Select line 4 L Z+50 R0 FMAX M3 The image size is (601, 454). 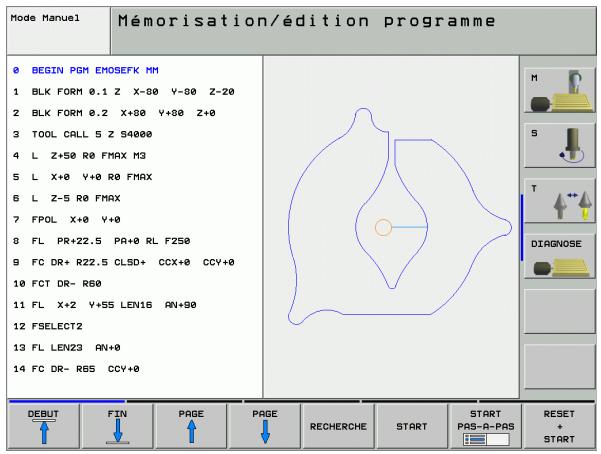pos(79,156)
